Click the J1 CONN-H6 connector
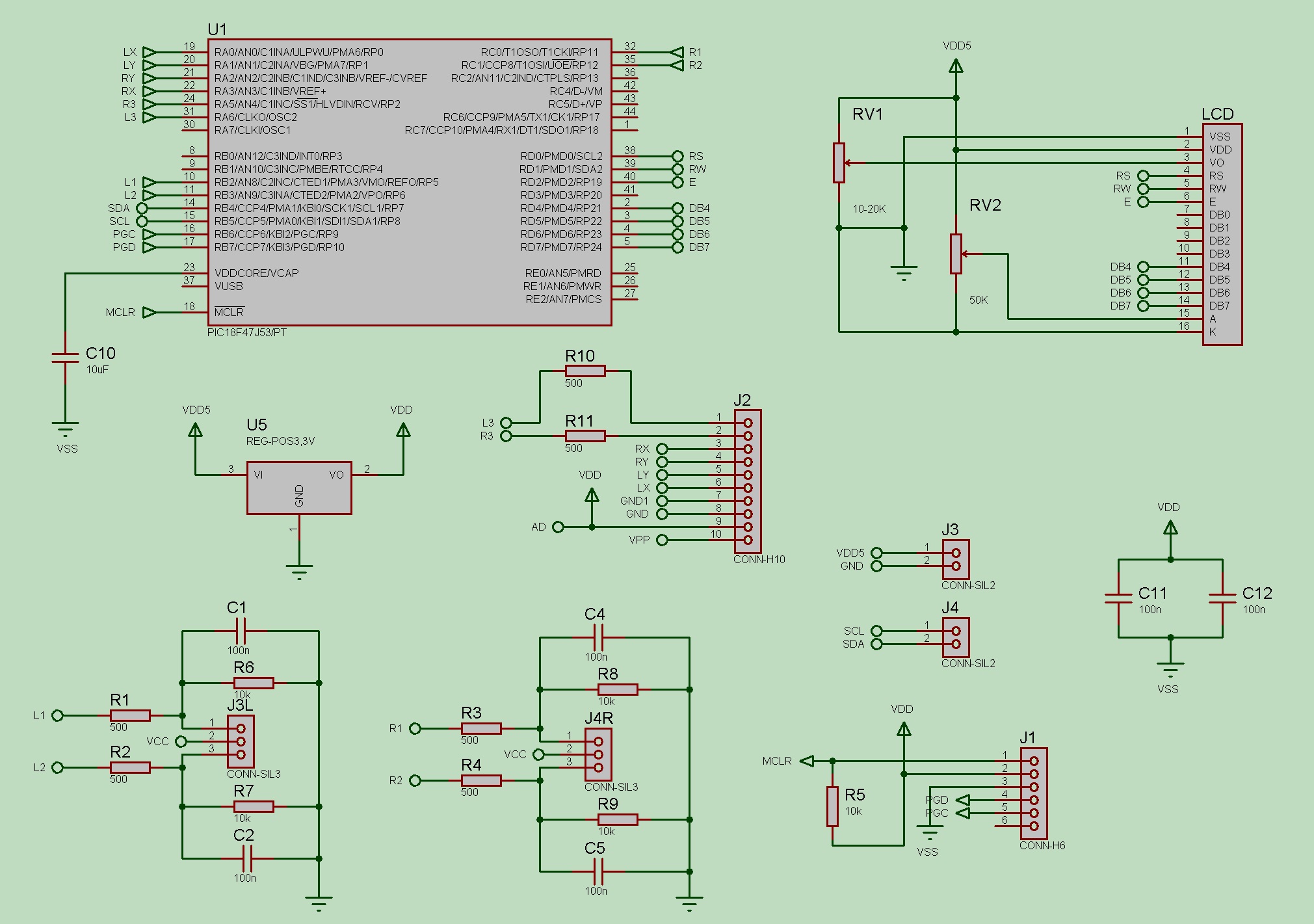Viewport: 1314px width, 924px height. (1034, 793)
